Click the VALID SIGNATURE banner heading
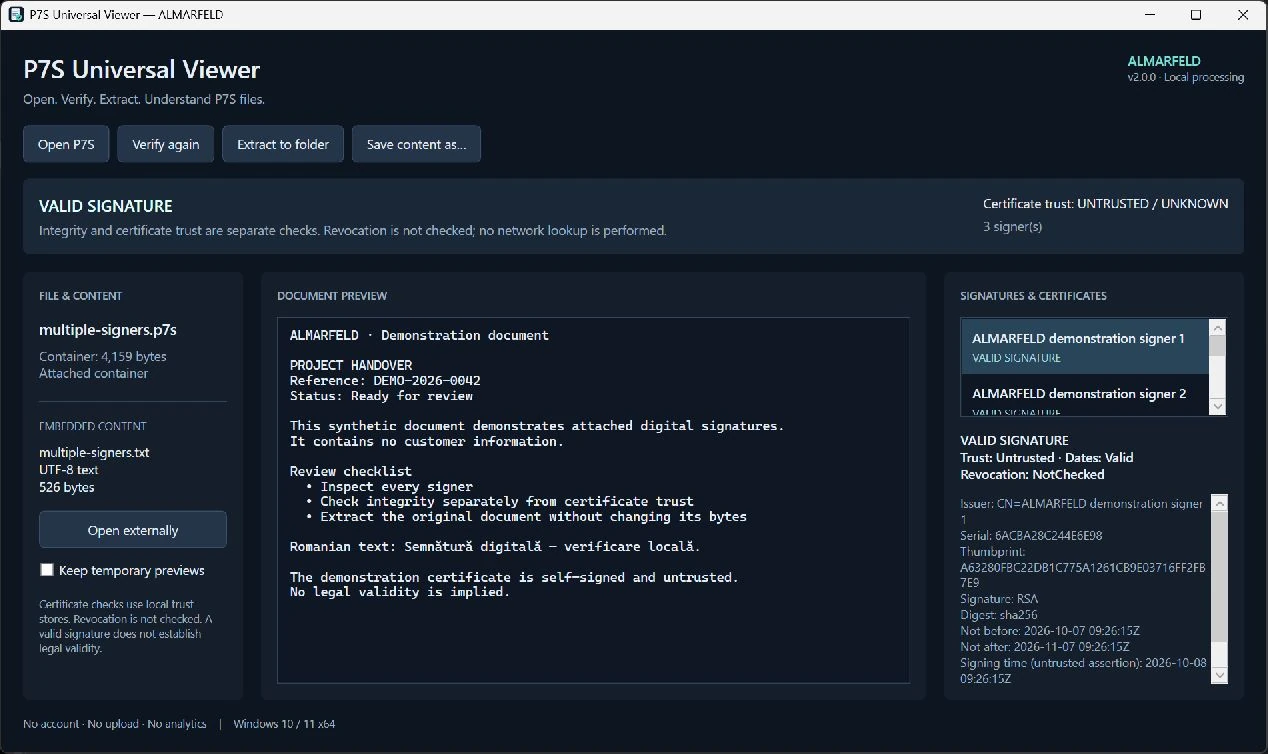This screenshot has height=754, width=1268. click(105, 206)
